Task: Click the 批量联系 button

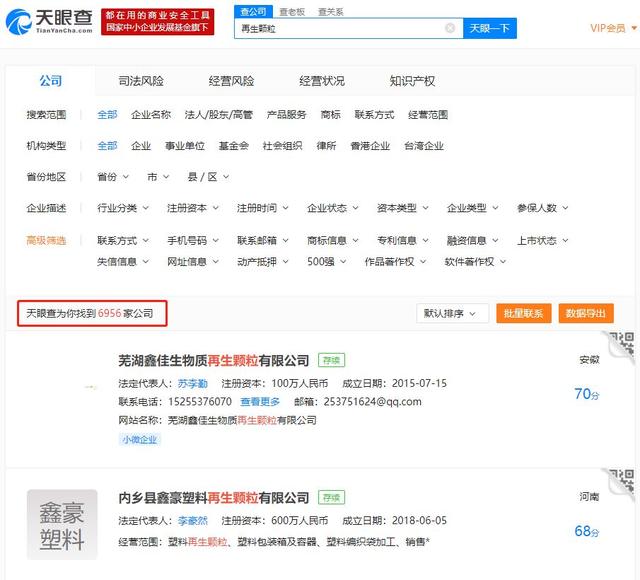Action: tap(524, 313)
